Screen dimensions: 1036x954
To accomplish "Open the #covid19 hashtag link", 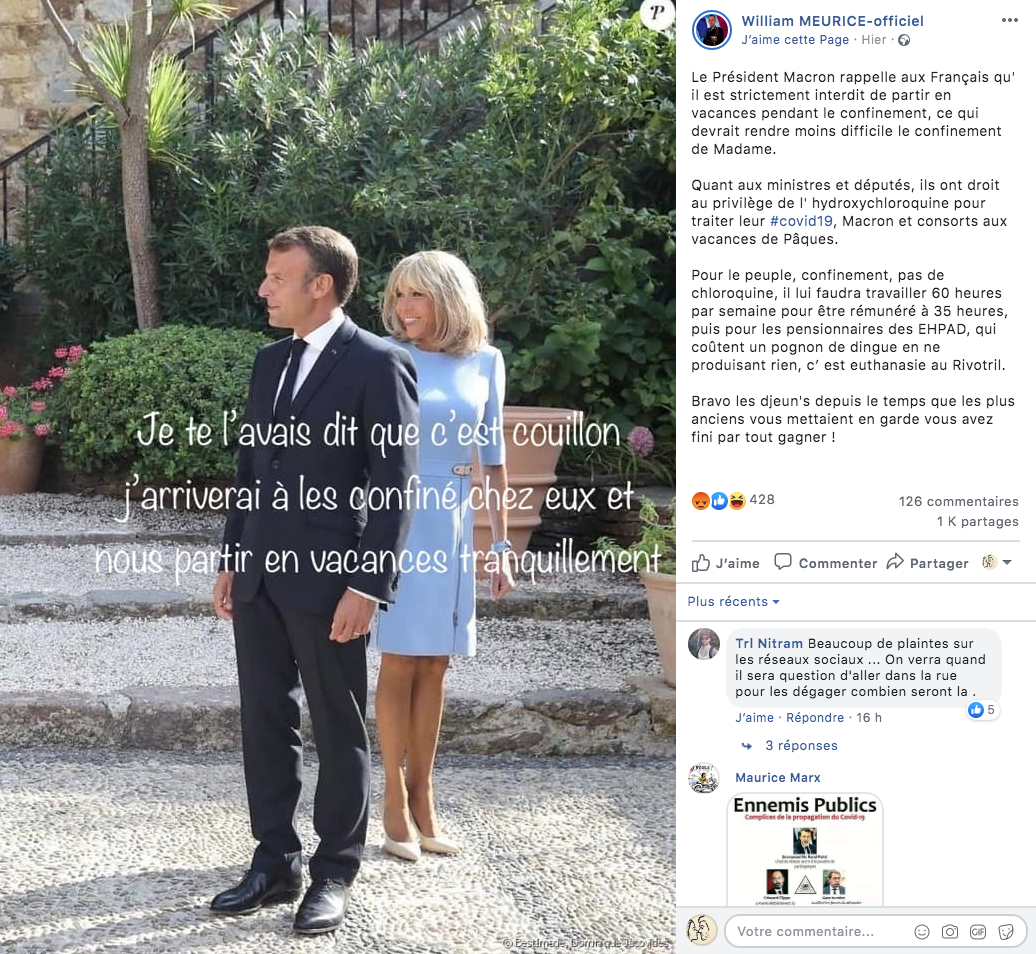I will (x=801, y=221).
